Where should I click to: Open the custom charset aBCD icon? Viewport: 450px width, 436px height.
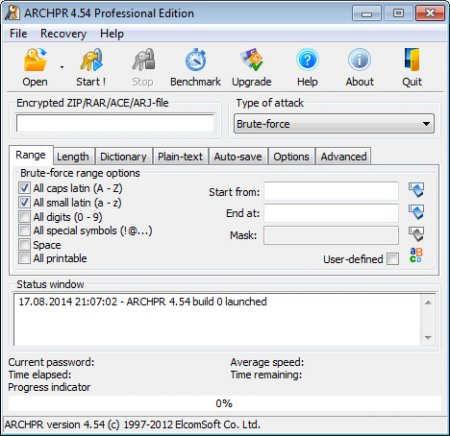coord(416,255)
